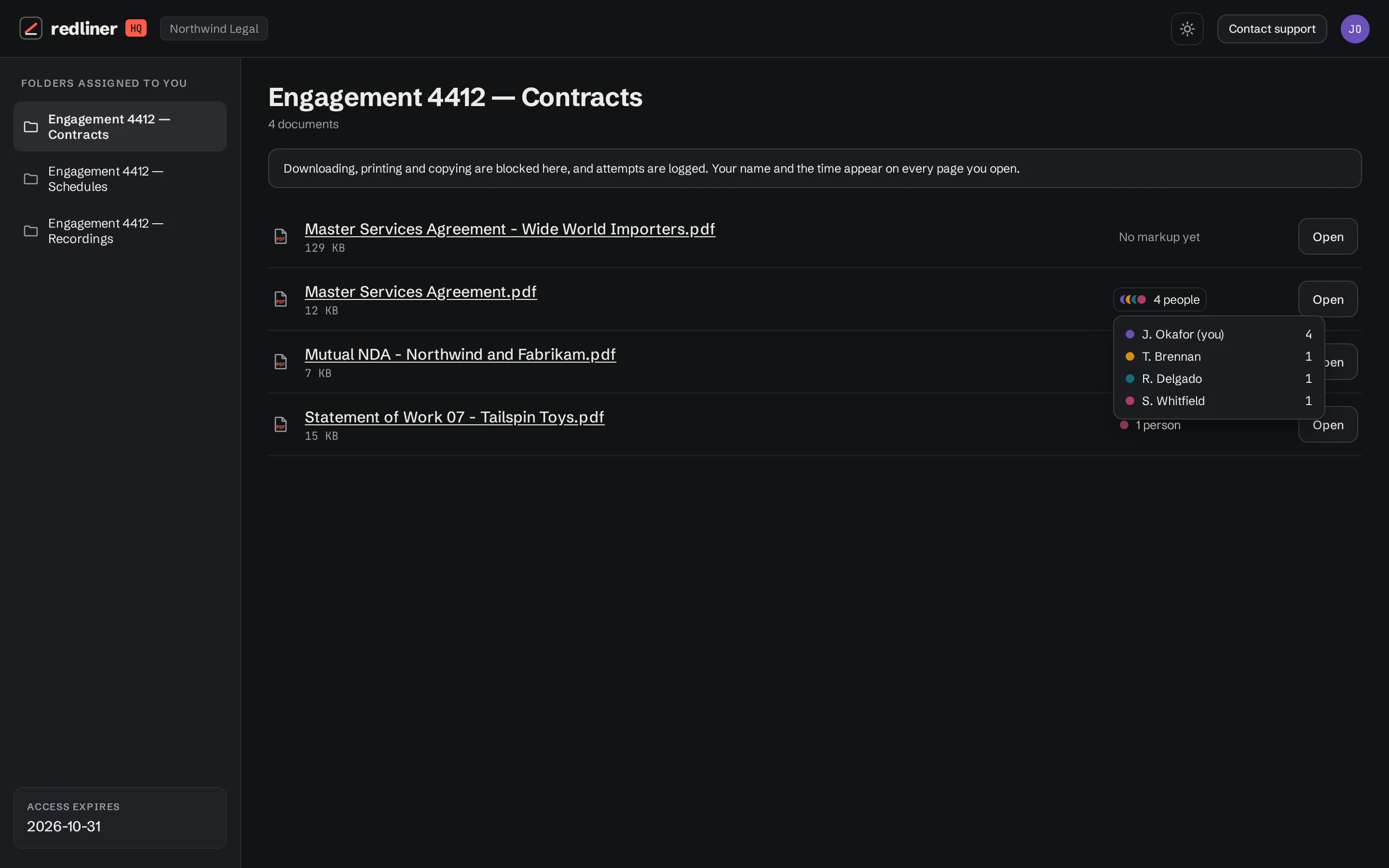Click the HQ badge next to redliner
This screenshot has width=1389, height=868.
(x=136, y=28)
